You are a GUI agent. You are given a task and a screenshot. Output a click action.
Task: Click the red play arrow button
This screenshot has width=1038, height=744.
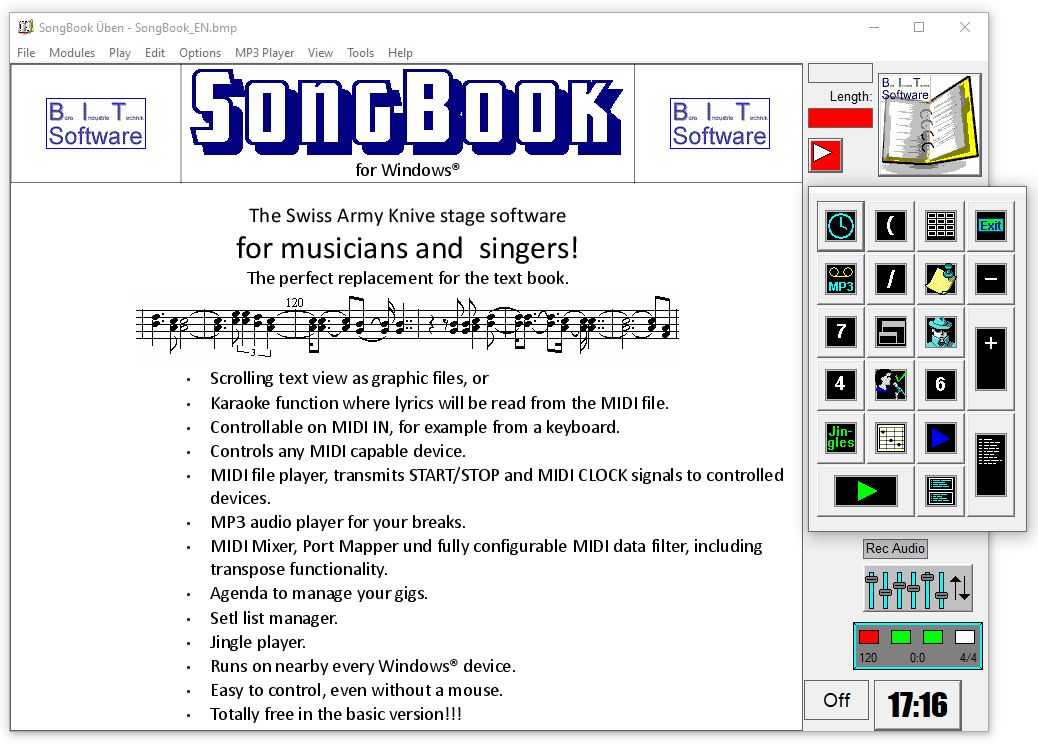click(x=825, y=155)
